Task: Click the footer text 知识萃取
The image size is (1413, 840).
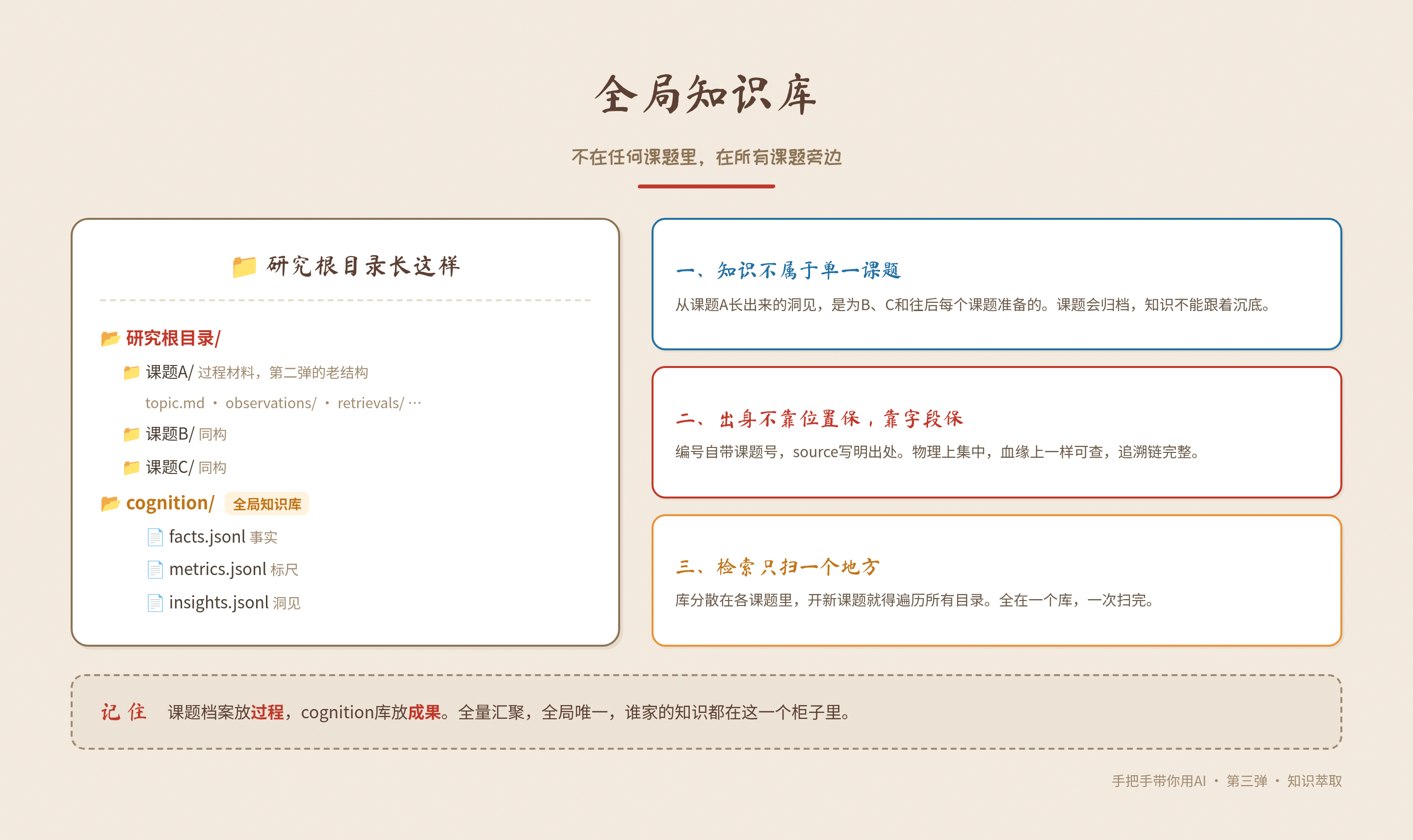Action: tap(1314, 781)
